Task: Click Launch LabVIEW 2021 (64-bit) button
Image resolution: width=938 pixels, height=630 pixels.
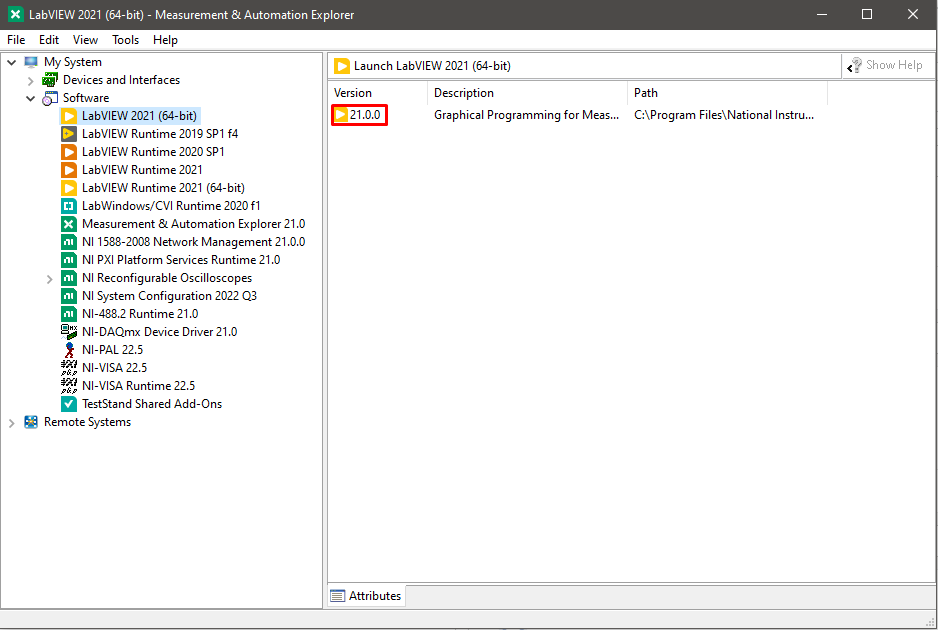Action: click(x=422, y=66)
